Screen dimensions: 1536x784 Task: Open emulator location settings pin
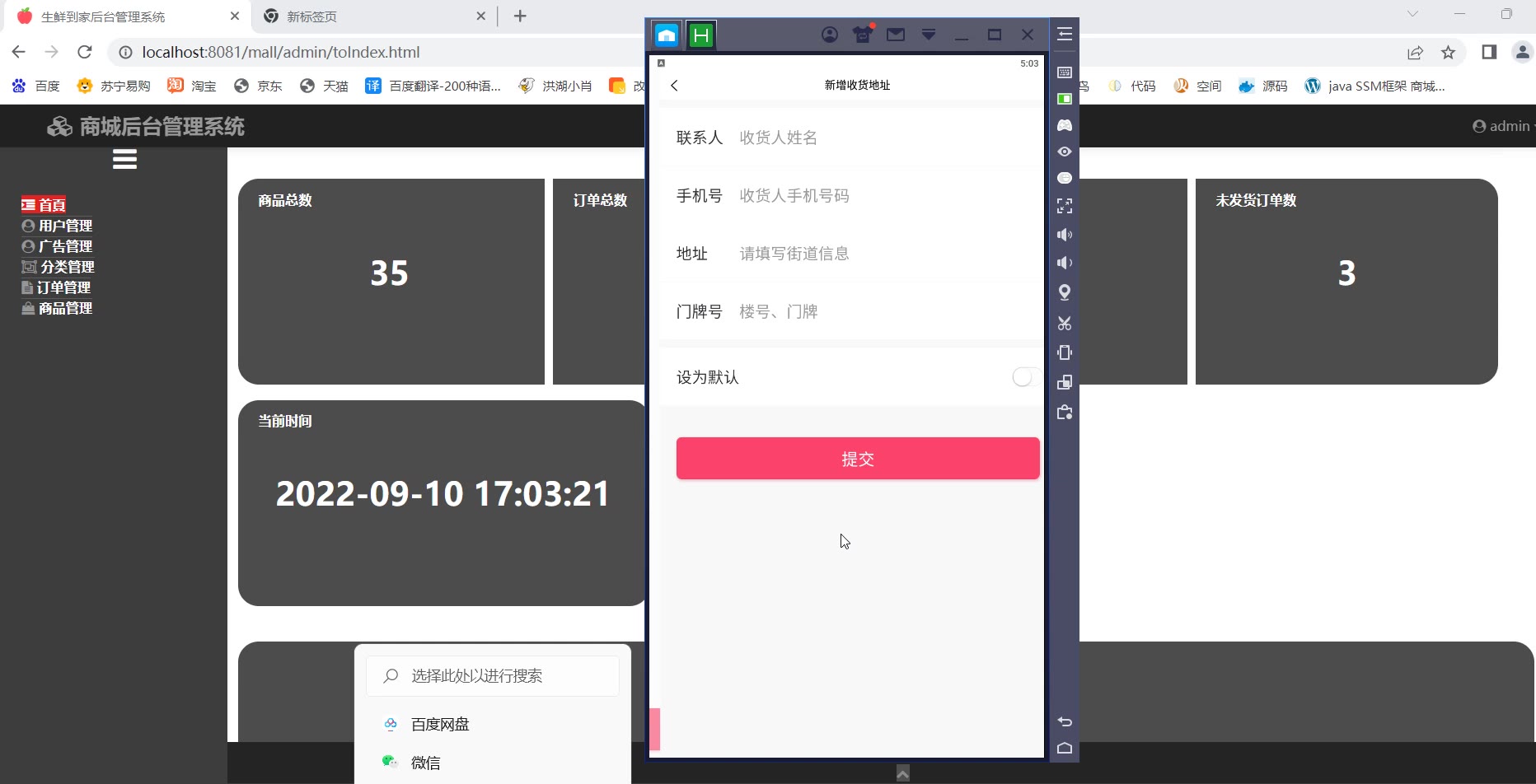pos(1065,292)
